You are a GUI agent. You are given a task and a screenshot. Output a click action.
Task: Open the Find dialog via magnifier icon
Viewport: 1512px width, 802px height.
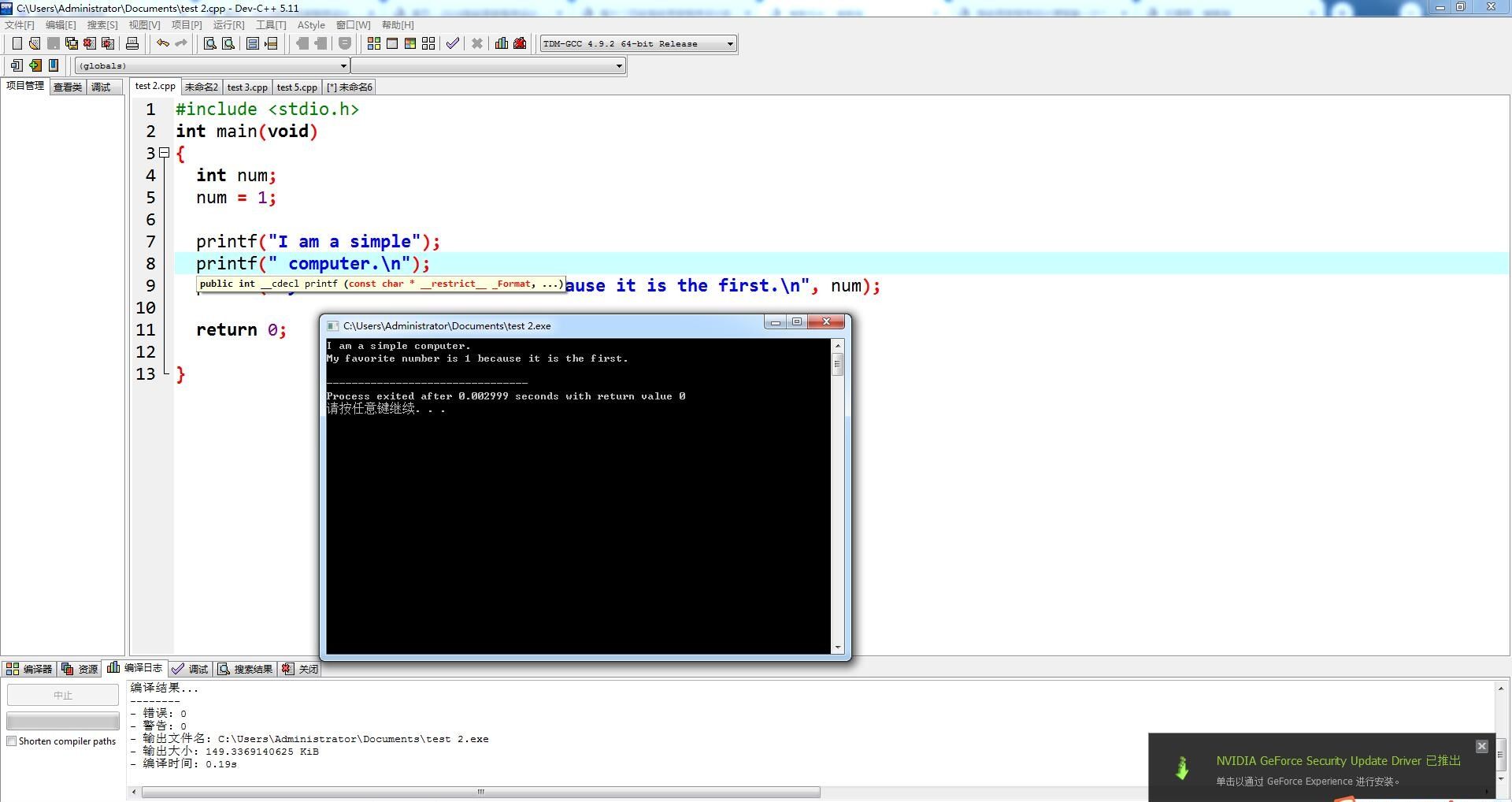click(x=209, y=43)
